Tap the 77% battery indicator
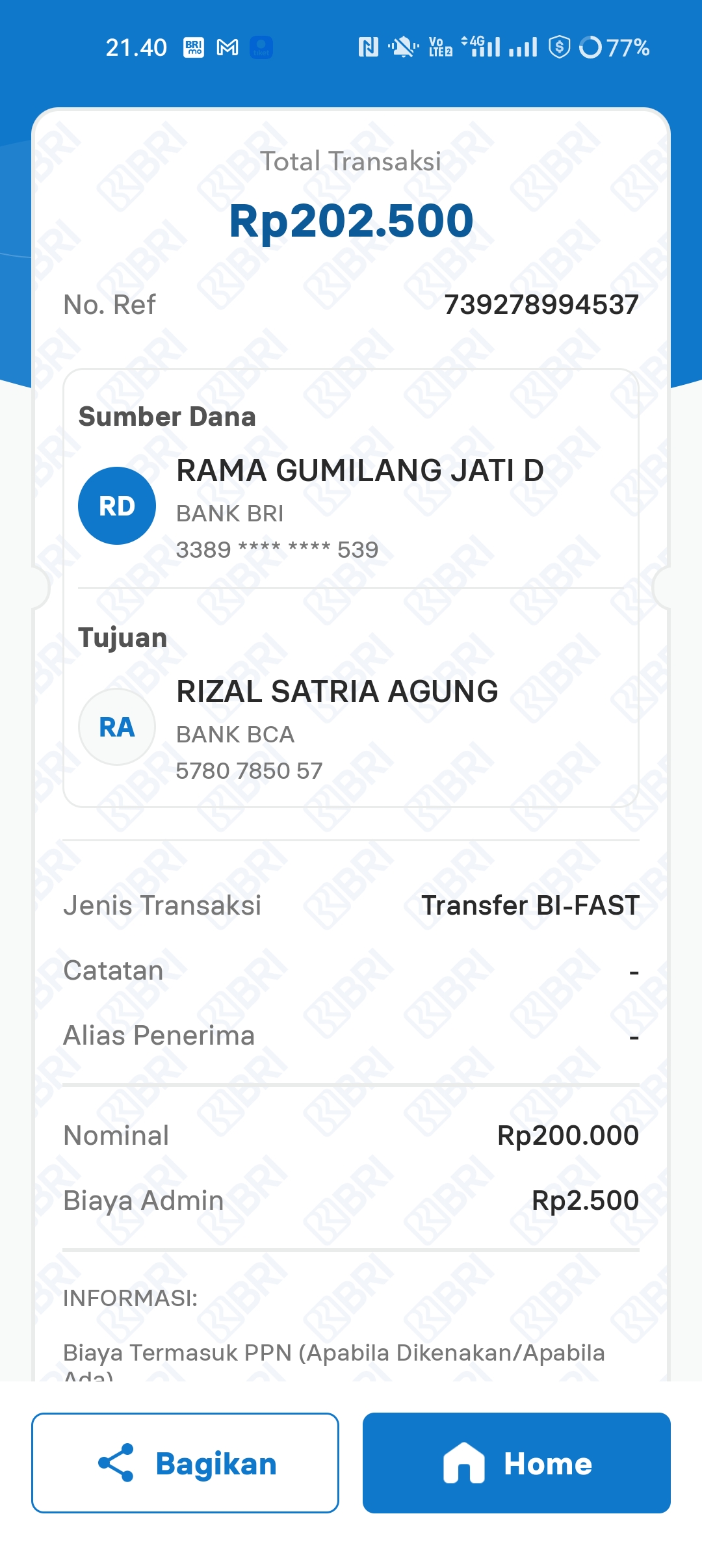Image resolution: width=702 pixels, height=1568 pixels. (x=614, y=47)
